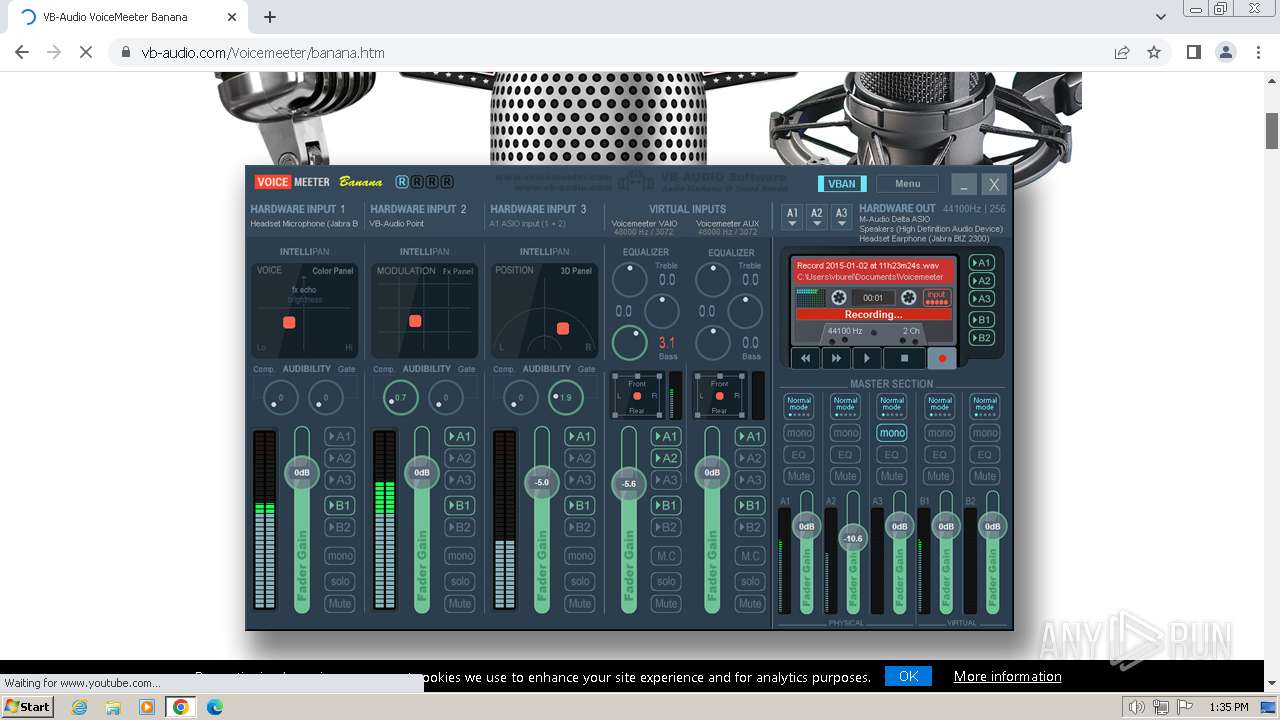1280x720 pixels.
Task: Open the A1 hardware out device dropdown
Action: click(x=792, y=217)
